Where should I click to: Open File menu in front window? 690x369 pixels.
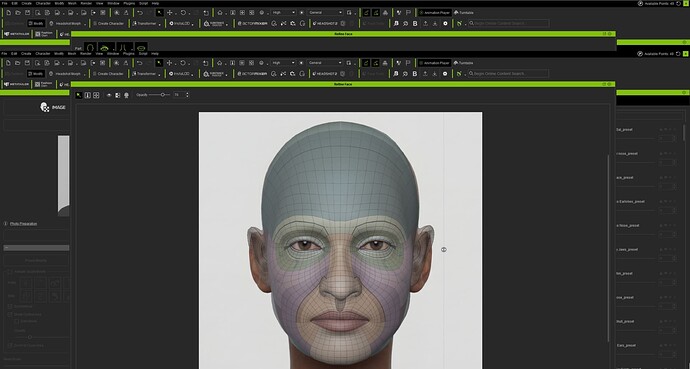[x=4, y=54]
